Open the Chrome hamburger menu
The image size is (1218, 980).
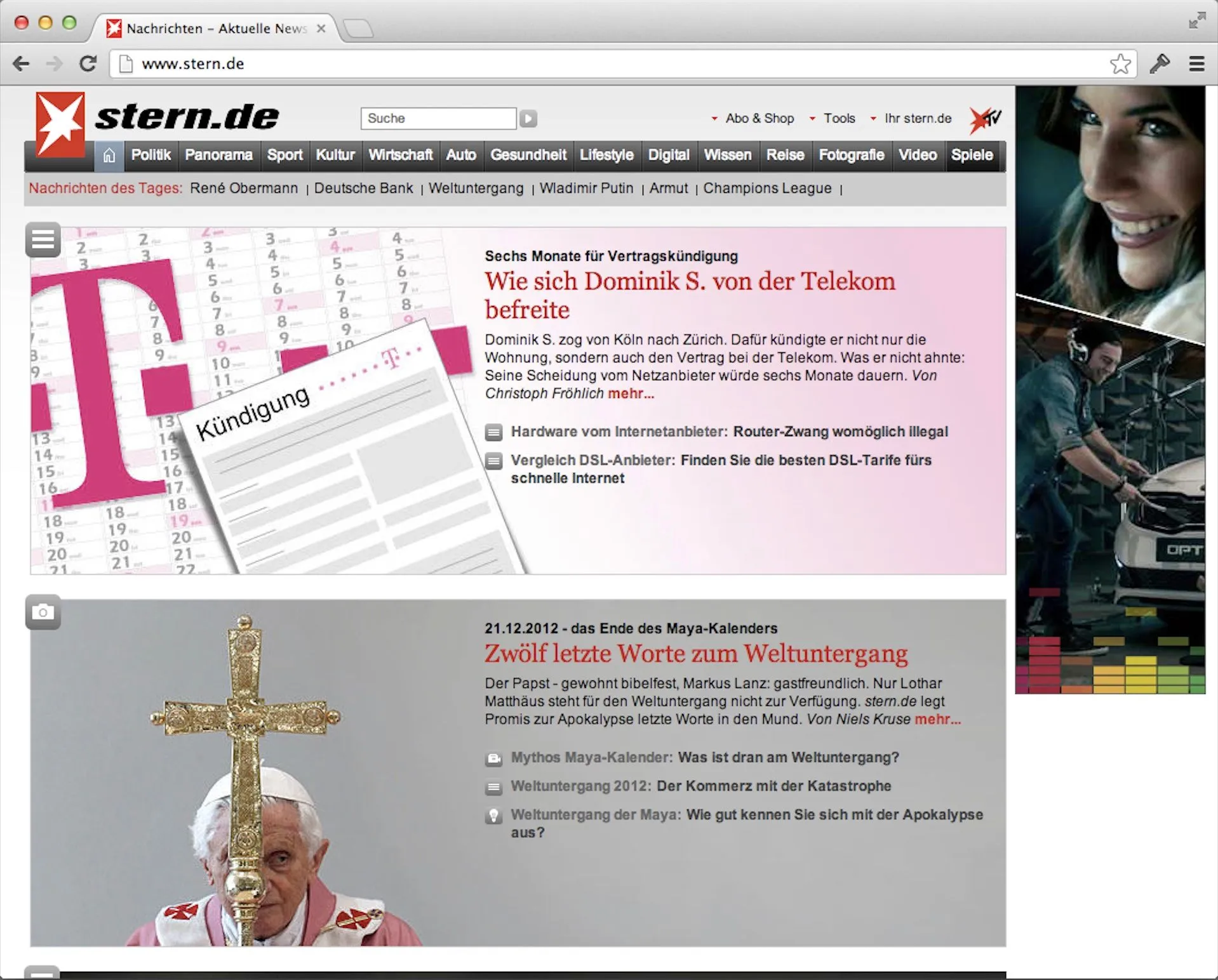[1196, 63]
